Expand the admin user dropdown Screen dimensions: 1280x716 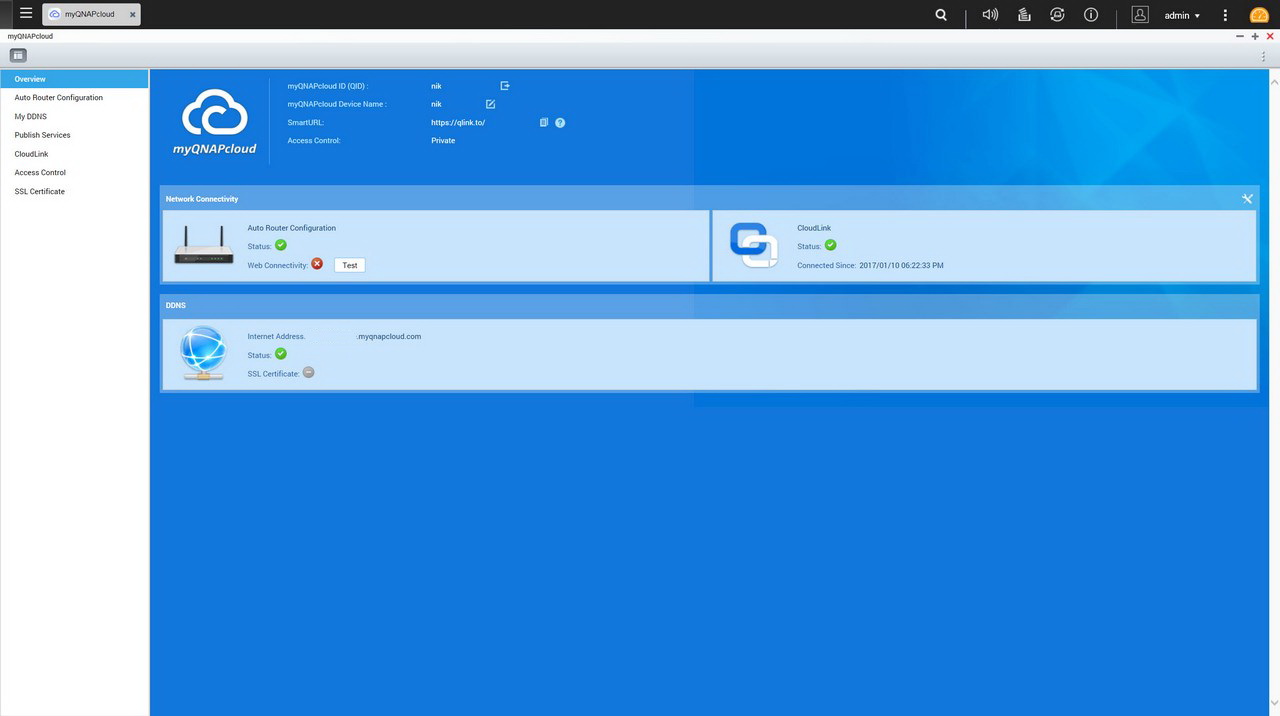pyautogui.click(x=1182, y=15)
